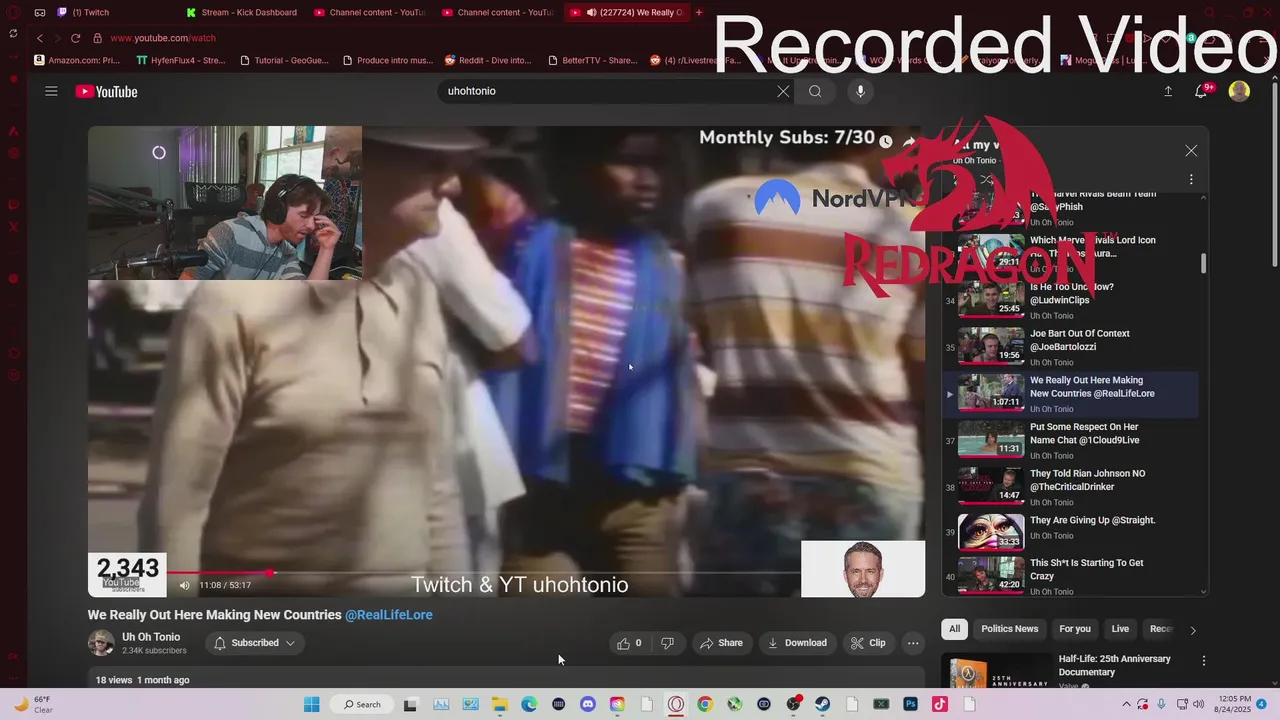Screen dimensions: 1280x720
Task: Go back in browser history
Action: [40, 38]
